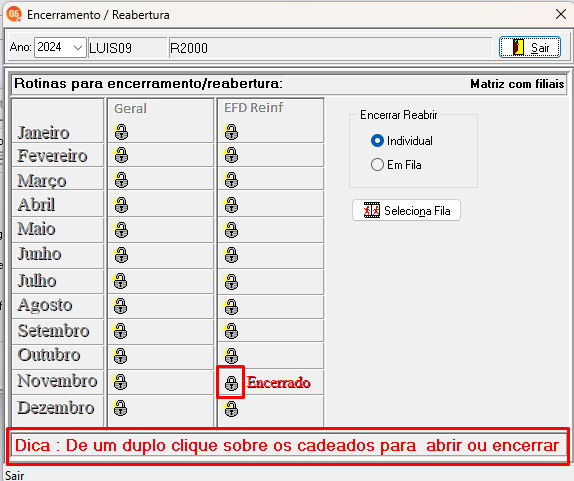Click the LUIS09 field
Viewport: 574px width, 481px height.
click(x=127, y=48)
